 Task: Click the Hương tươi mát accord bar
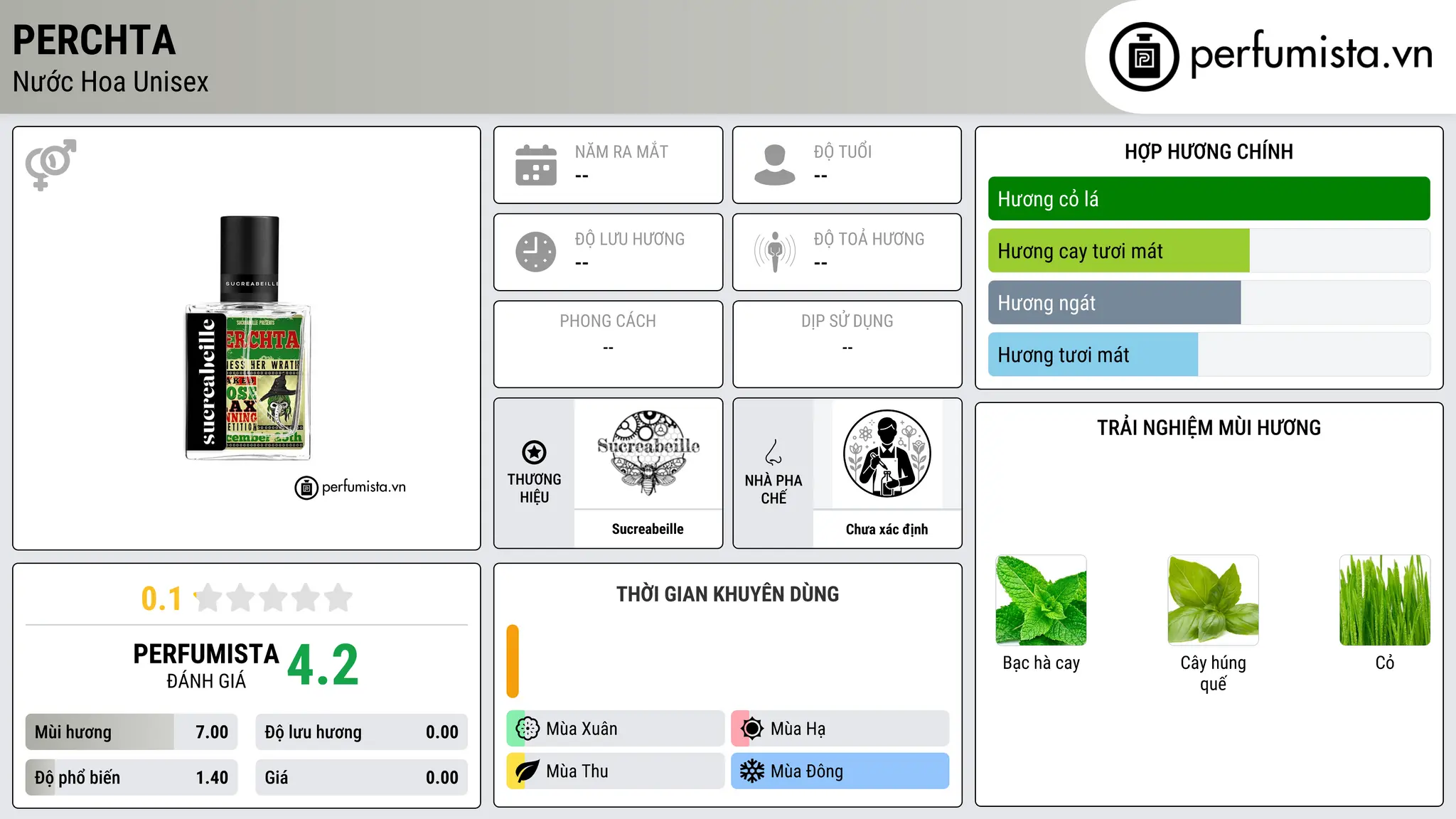pyautogui.click(x=1209, y=355)
